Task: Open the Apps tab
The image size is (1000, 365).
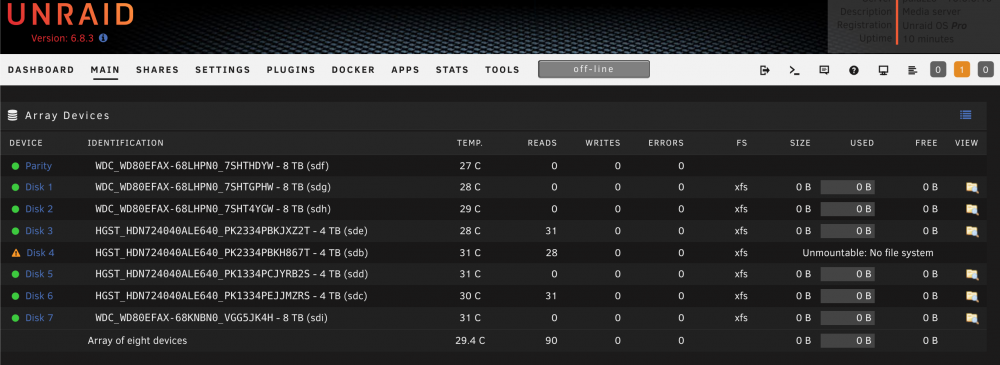Action: (406, 70)
